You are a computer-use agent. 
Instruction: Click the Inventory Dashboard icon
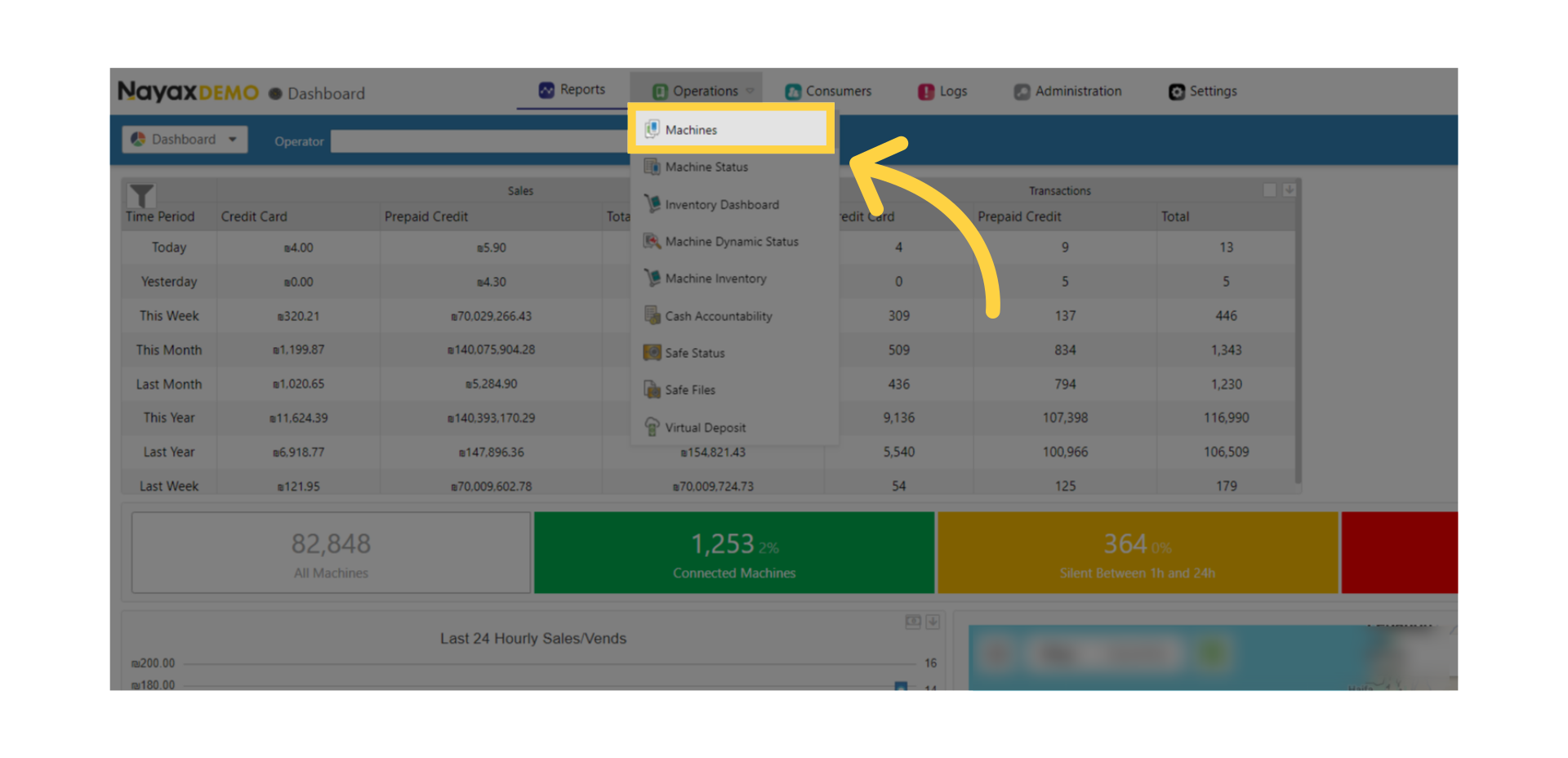652,203
